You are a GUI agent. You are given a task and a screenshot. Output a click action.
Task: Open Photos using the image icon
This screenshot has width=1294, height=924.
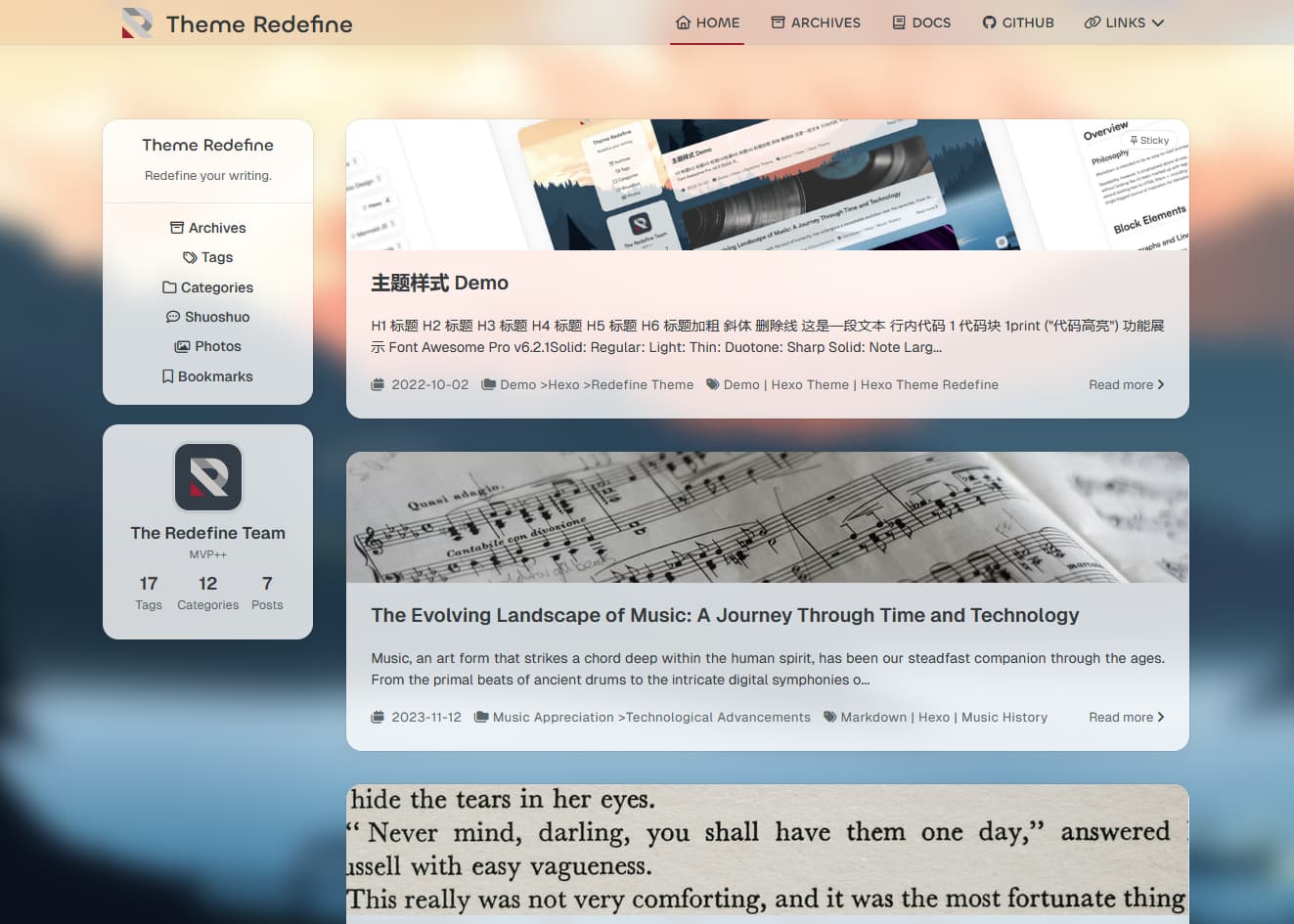[x=182, y=346]
